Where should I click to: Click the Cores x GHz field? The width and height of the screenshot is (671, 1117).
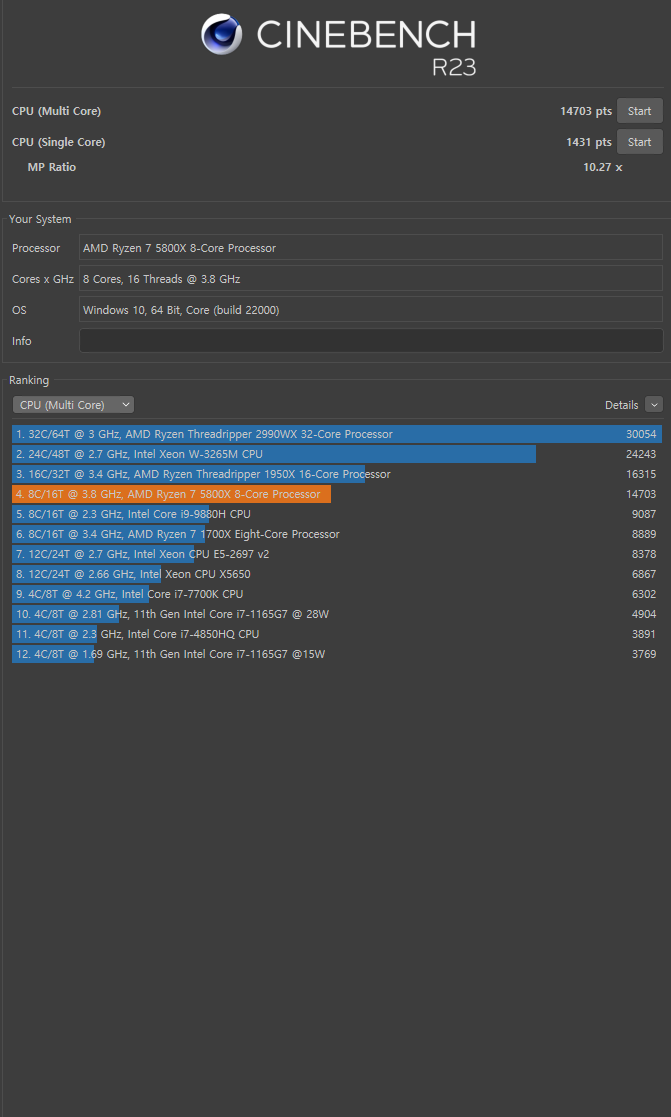[x=370, y=279]
